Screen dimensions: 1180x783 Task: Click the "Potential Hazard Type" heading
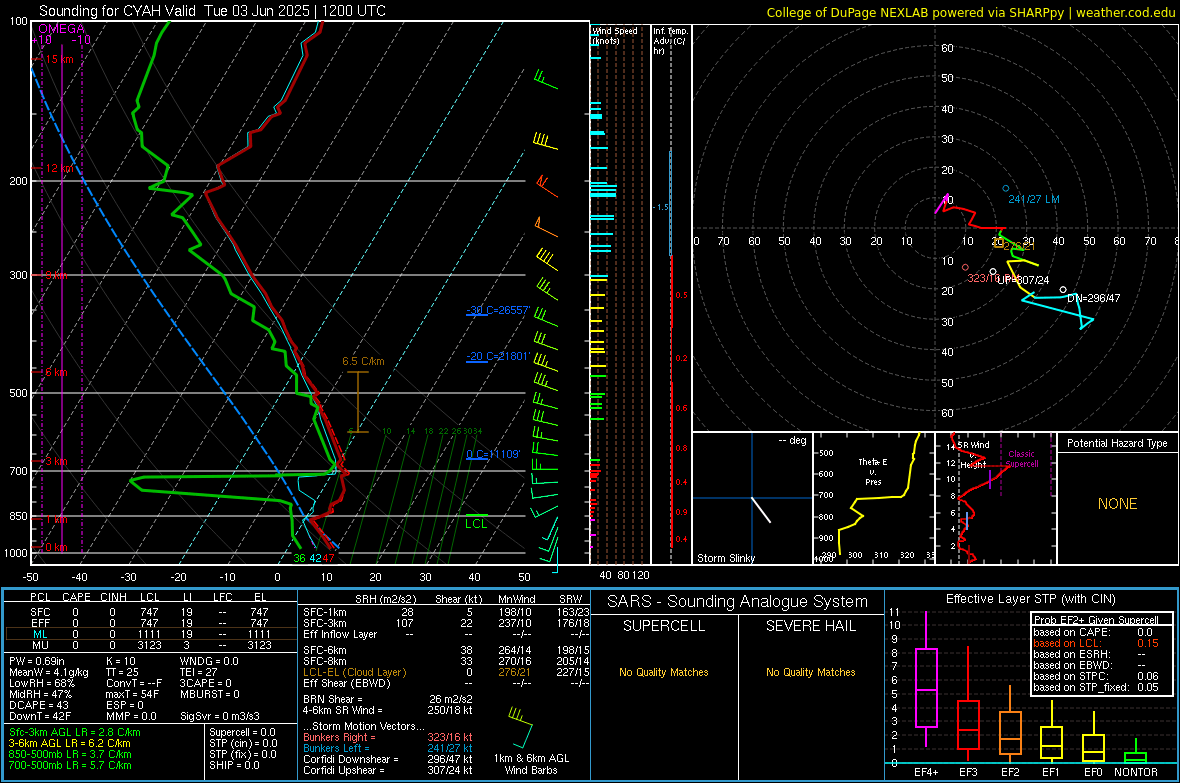1117,443
